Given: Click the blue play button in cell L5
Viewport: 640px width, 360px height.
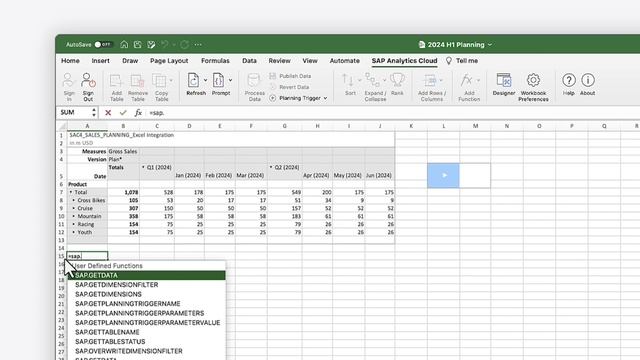Looking at the screenshot, I should pos(443,176).
